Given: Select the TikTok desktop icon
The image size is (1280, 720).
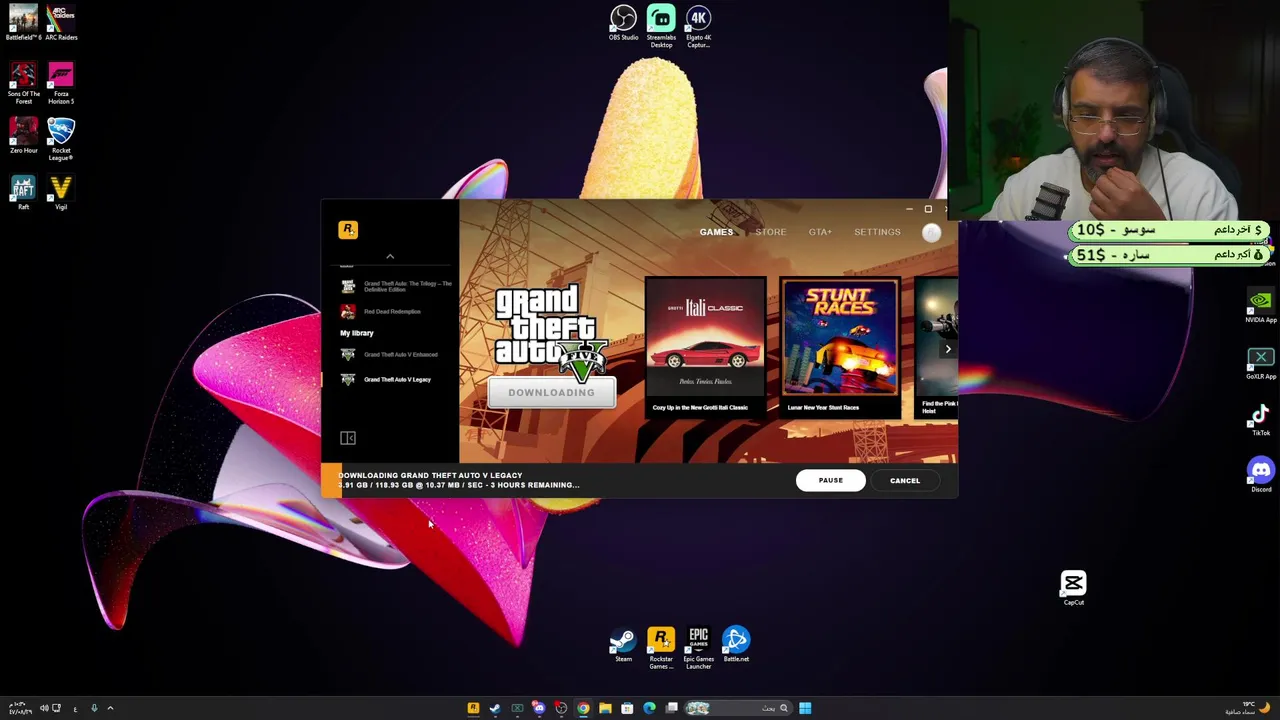Looking at the screenshot, I should coord(1260,420).
